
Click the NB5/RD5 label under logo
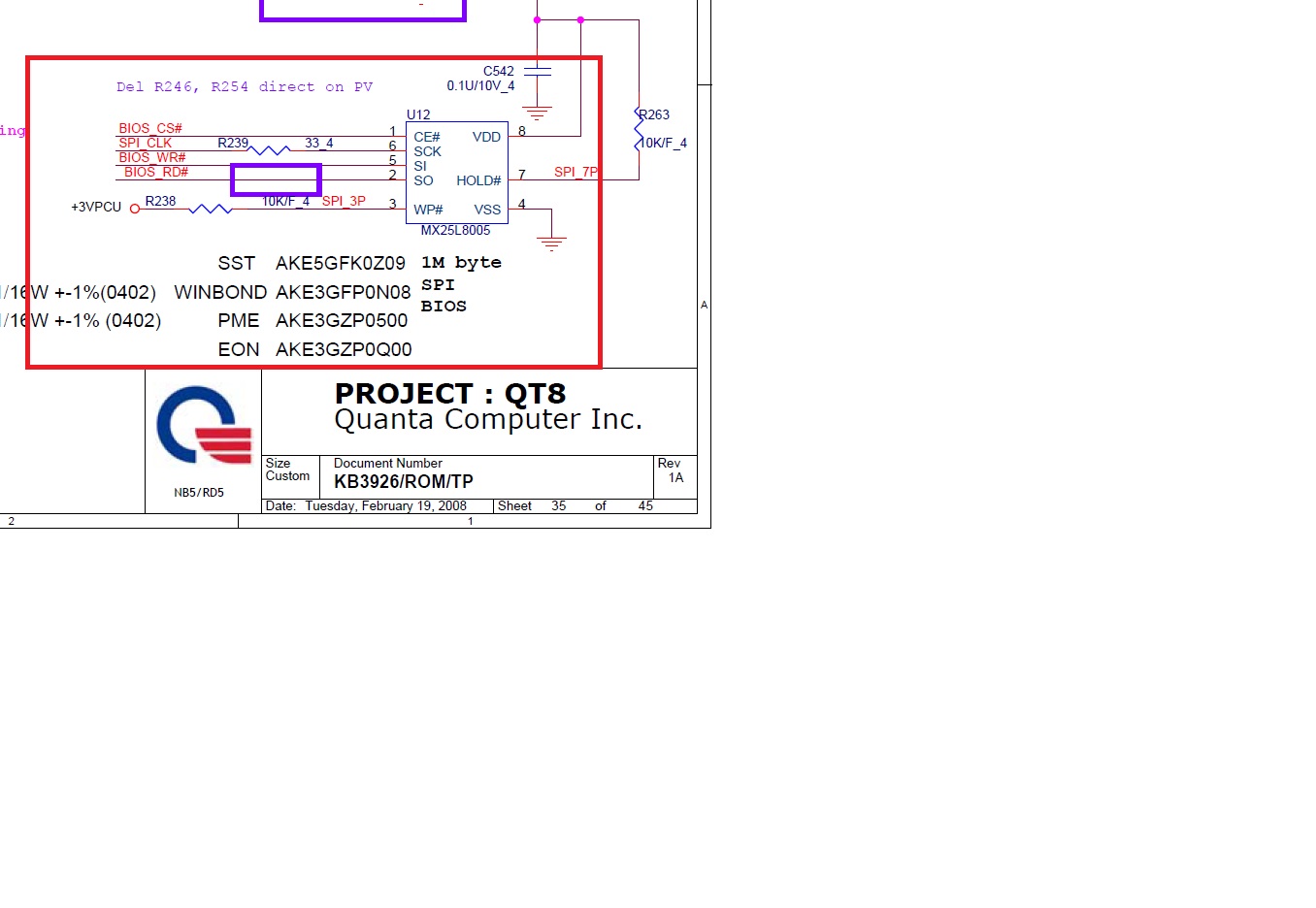click(199, 493)
